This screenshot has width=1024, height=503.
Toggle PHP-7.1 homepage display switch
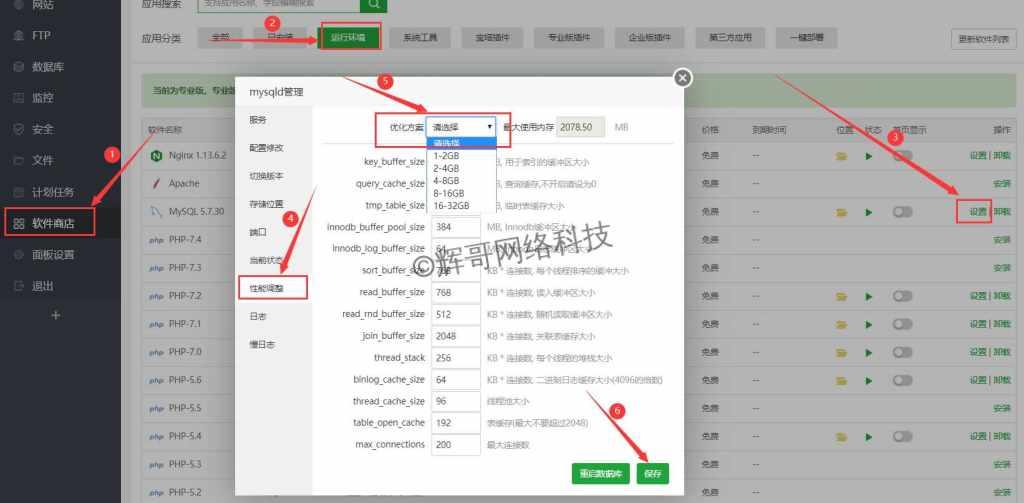(x=903, y=324)
